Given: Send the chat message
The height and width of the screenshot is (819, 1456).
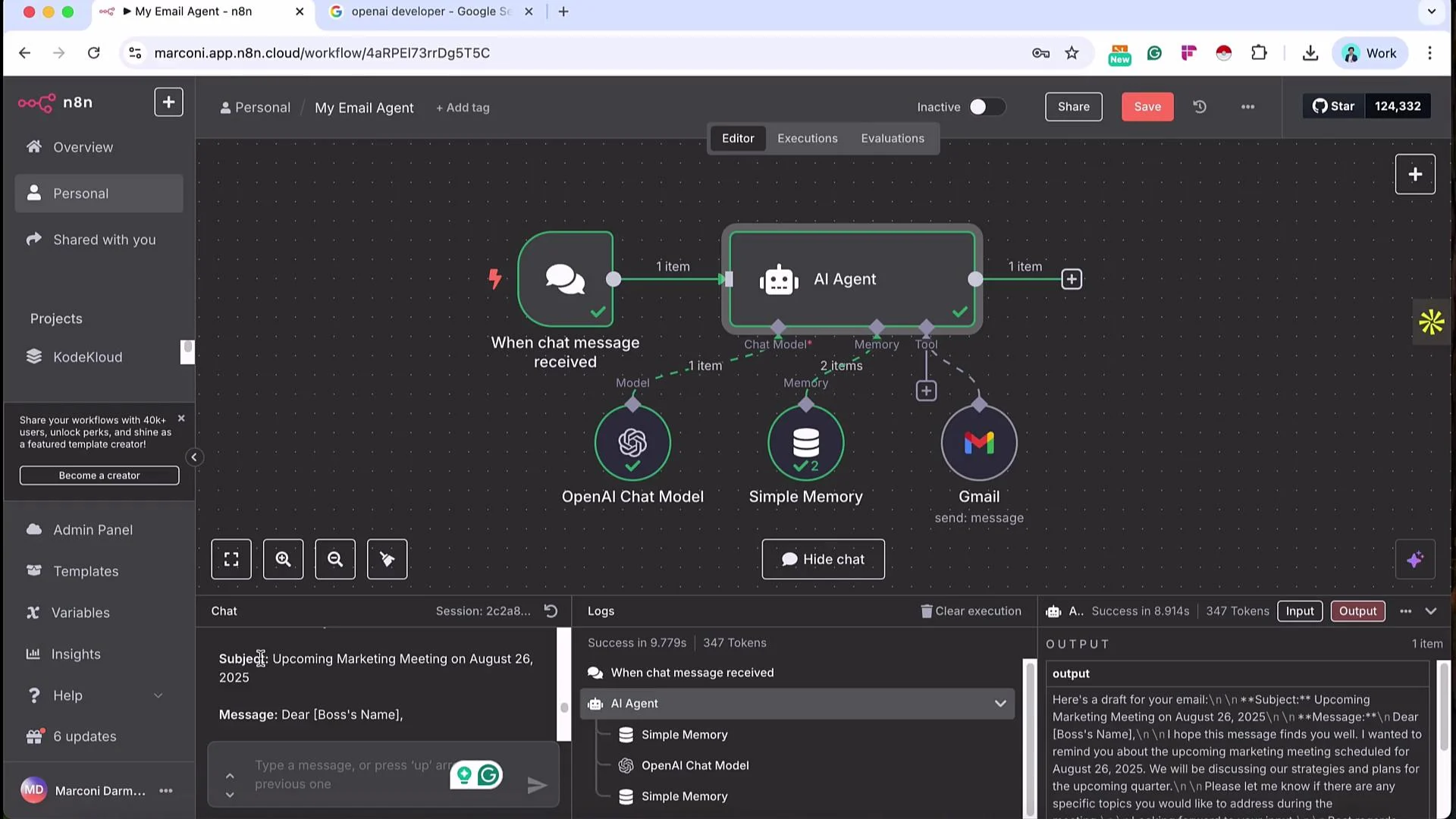Looking at the screenshot, I should pyautogui.click(x=537, y=786).
